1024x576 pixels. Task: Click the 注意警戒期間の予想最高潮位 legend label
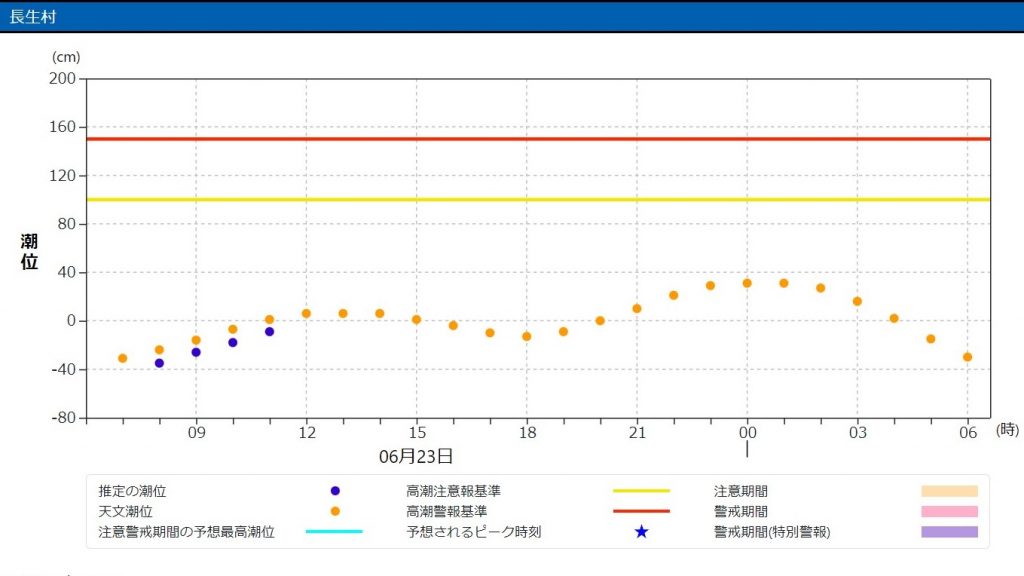pyautogui.click(x=186, y=532)
